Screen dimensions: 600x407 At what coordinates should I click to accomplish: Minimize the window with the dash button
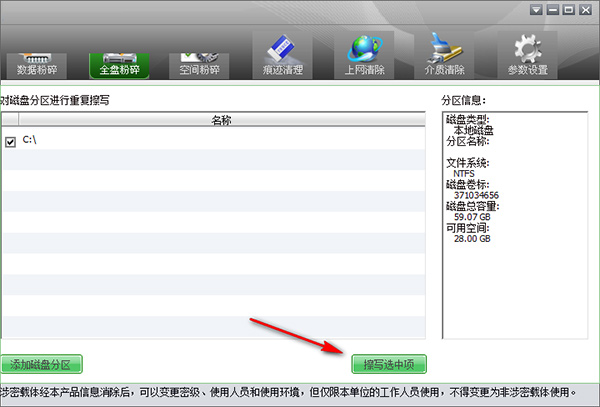point(553,10)
